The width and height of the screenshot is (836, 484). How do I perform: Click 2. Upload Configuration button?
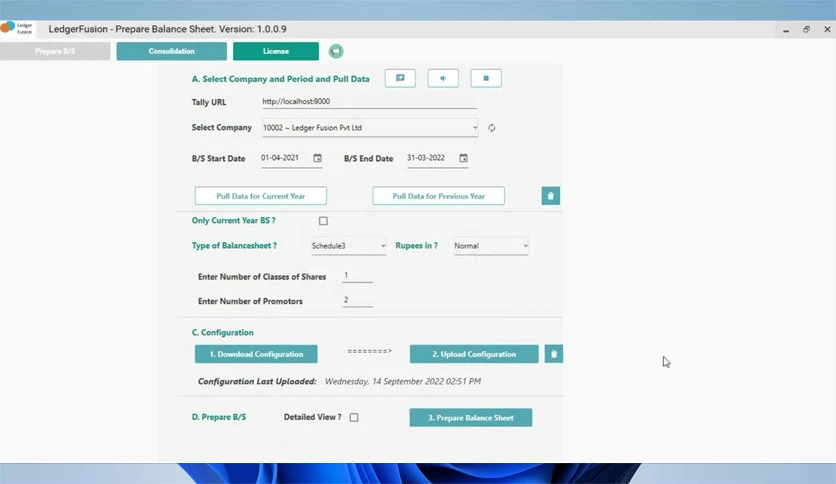(474, 354)
